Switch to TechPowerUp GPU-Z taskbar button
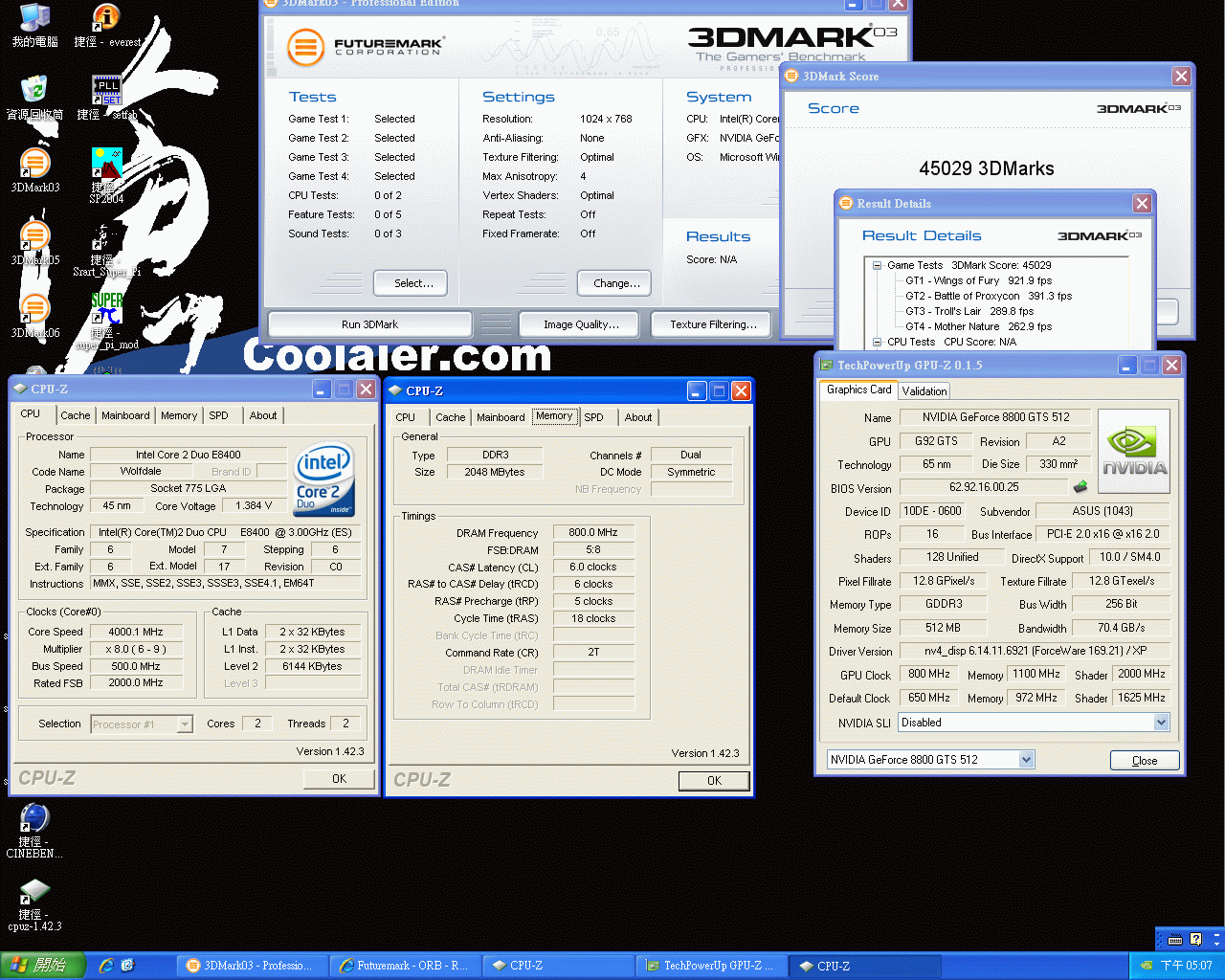Screen dimensions: 1225x980 point(712,966)
